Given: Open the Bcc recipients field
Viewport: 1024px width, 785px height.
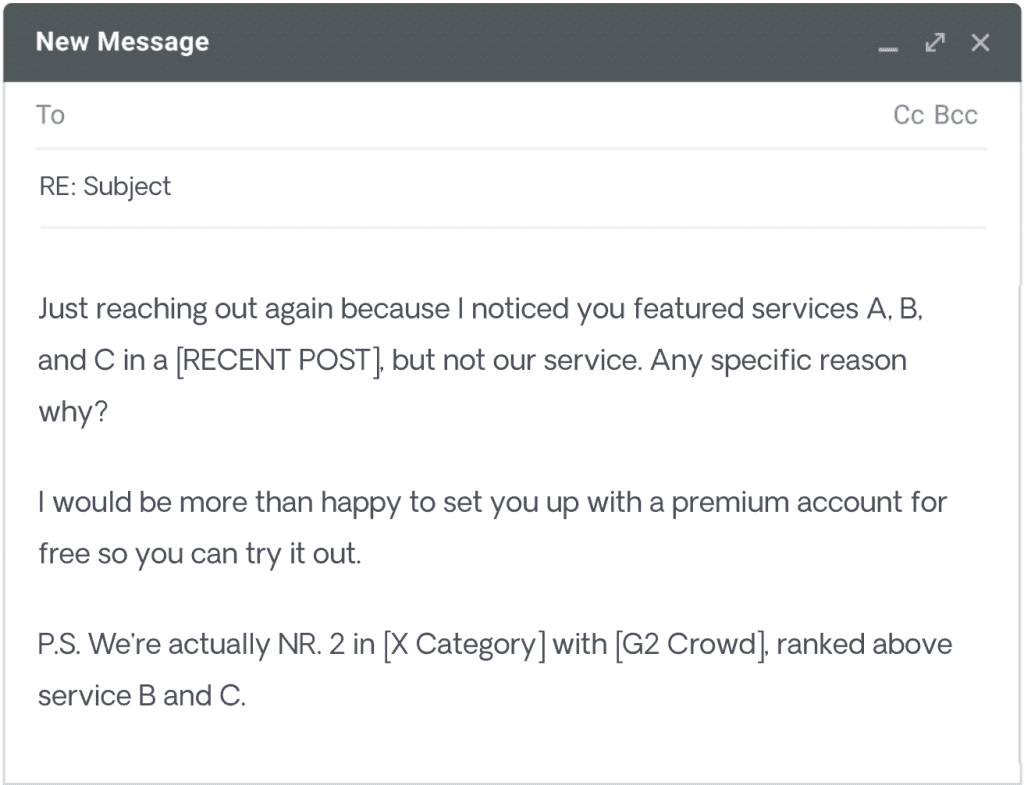Looking at the screenshot, I should tap(957, 114).
